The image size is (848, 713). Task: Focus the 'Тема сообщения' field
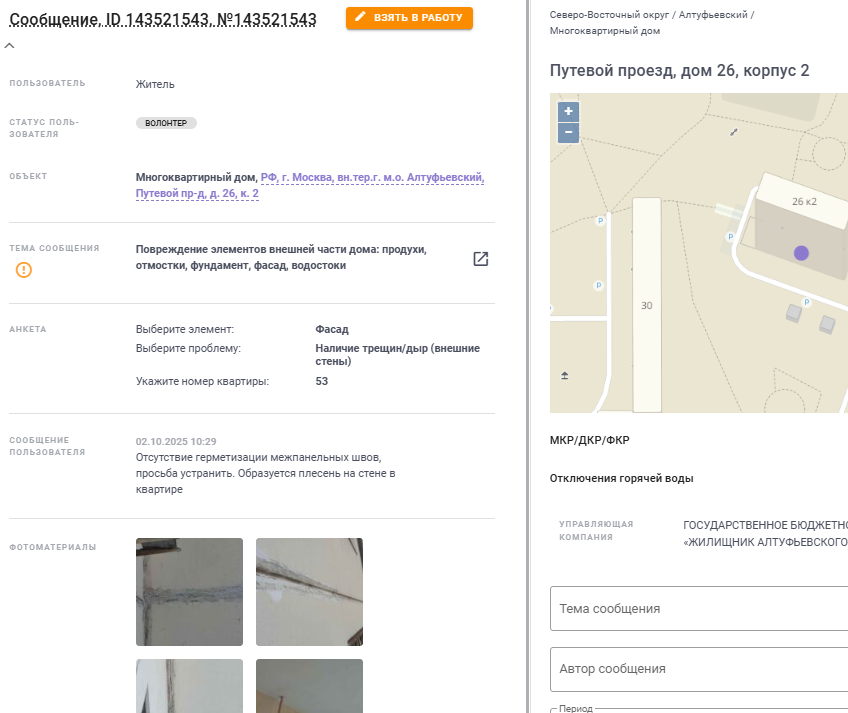[x=699, y=608]
